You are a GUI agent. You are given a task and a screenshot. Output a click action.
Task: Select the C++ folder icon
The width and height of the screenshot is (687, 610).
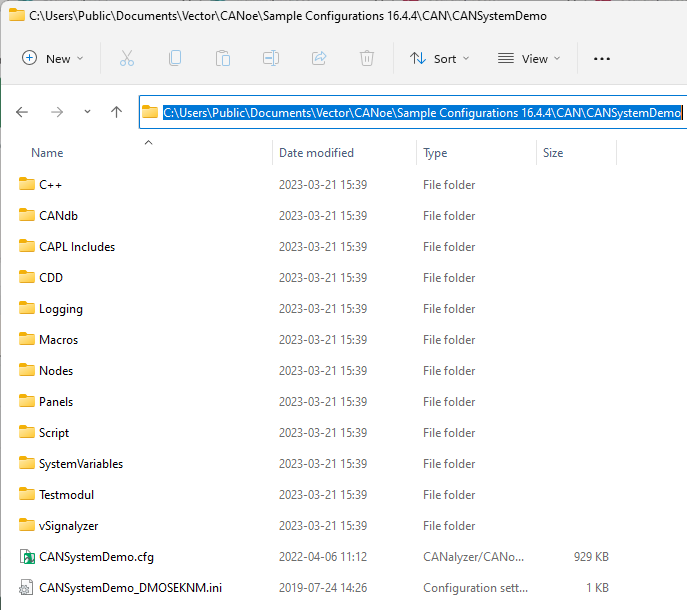(27, 184)
